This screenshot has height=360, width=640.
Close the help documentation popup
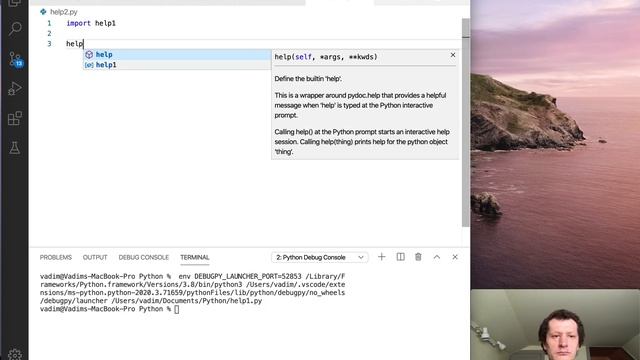tap(453, 55)
